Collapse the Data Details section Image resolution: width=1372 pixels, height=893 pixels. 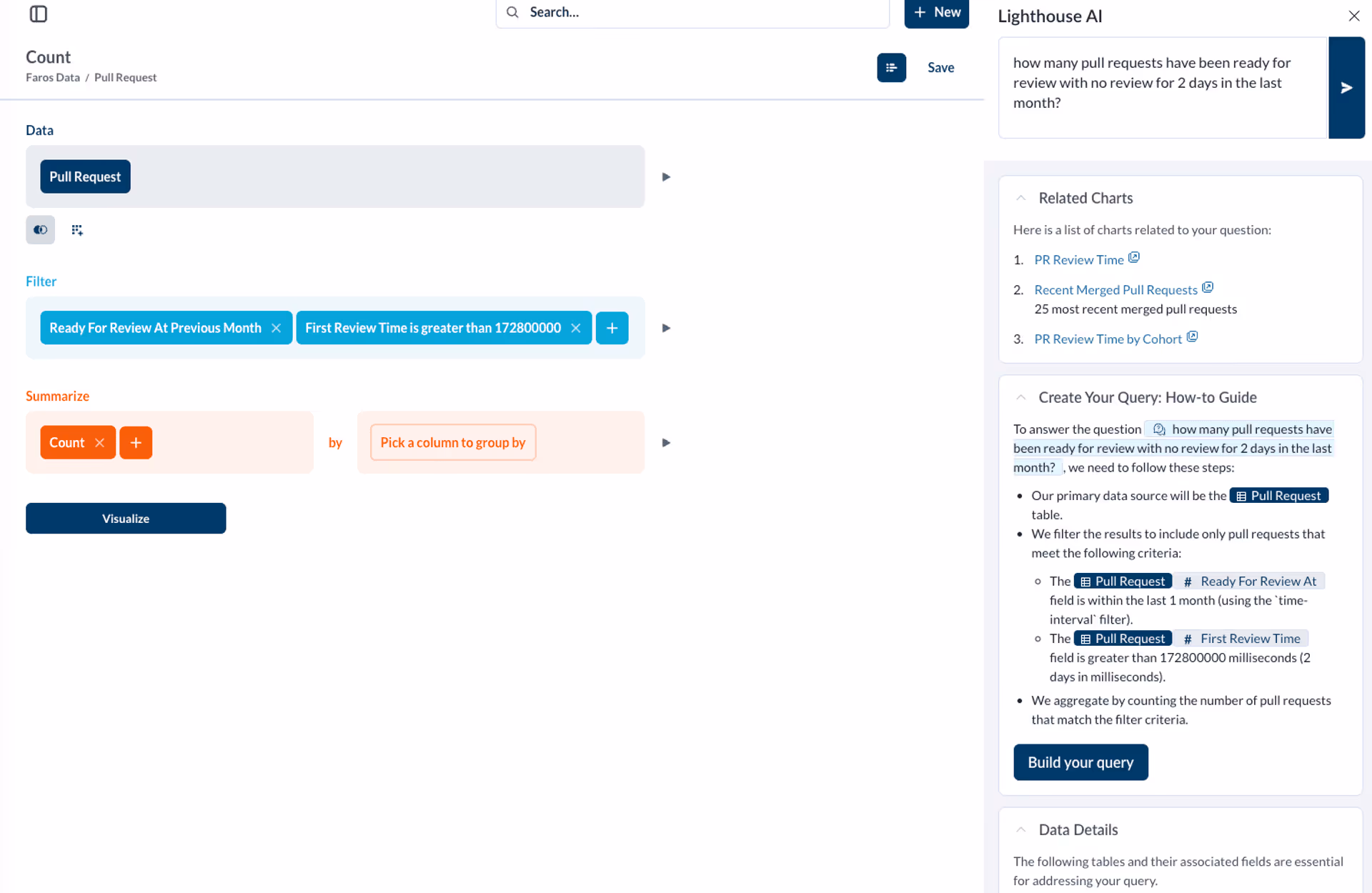point(1020,830)
